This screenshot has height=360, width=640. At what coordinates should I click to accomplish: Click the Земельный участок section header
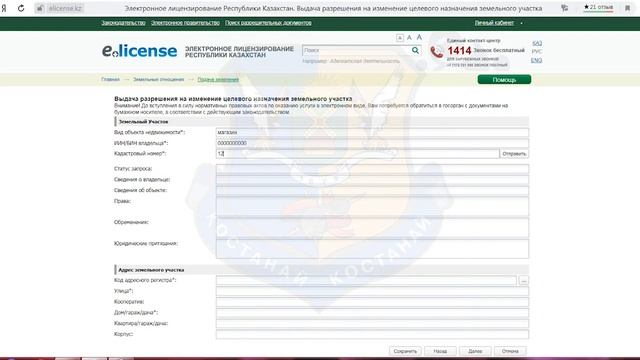pos(322,122)
